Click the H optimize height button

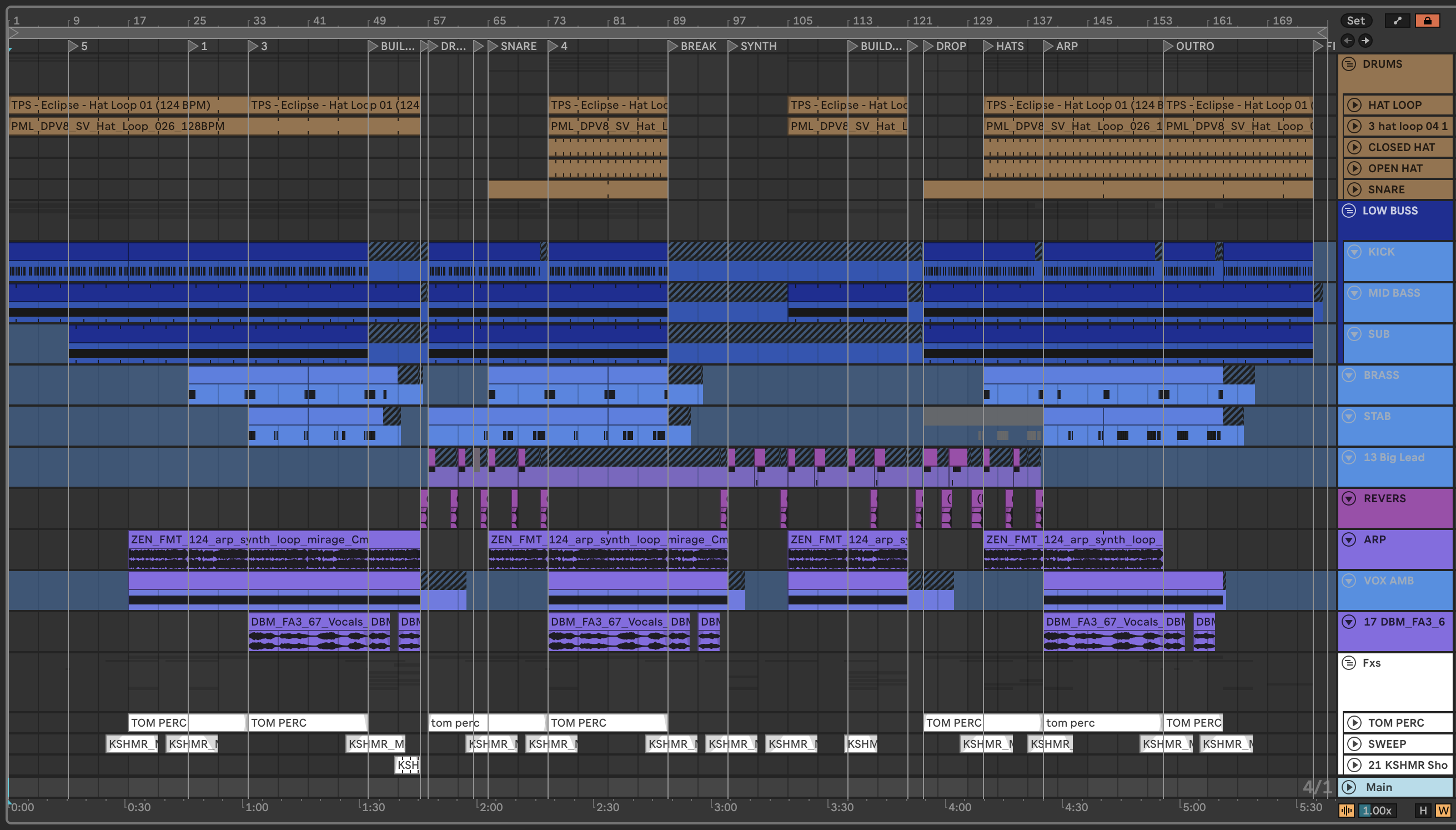(1423, 811)
